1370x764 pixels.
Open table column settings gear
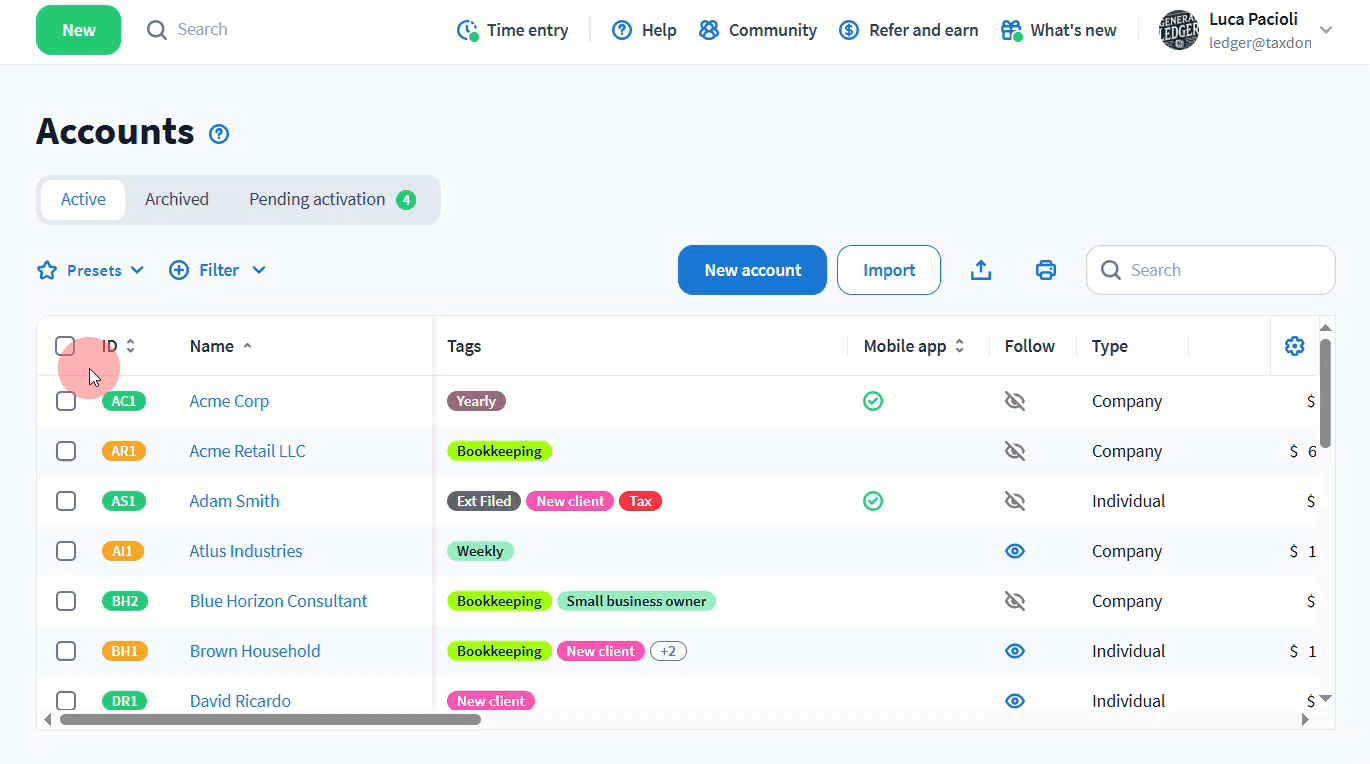pos(1294,346)
